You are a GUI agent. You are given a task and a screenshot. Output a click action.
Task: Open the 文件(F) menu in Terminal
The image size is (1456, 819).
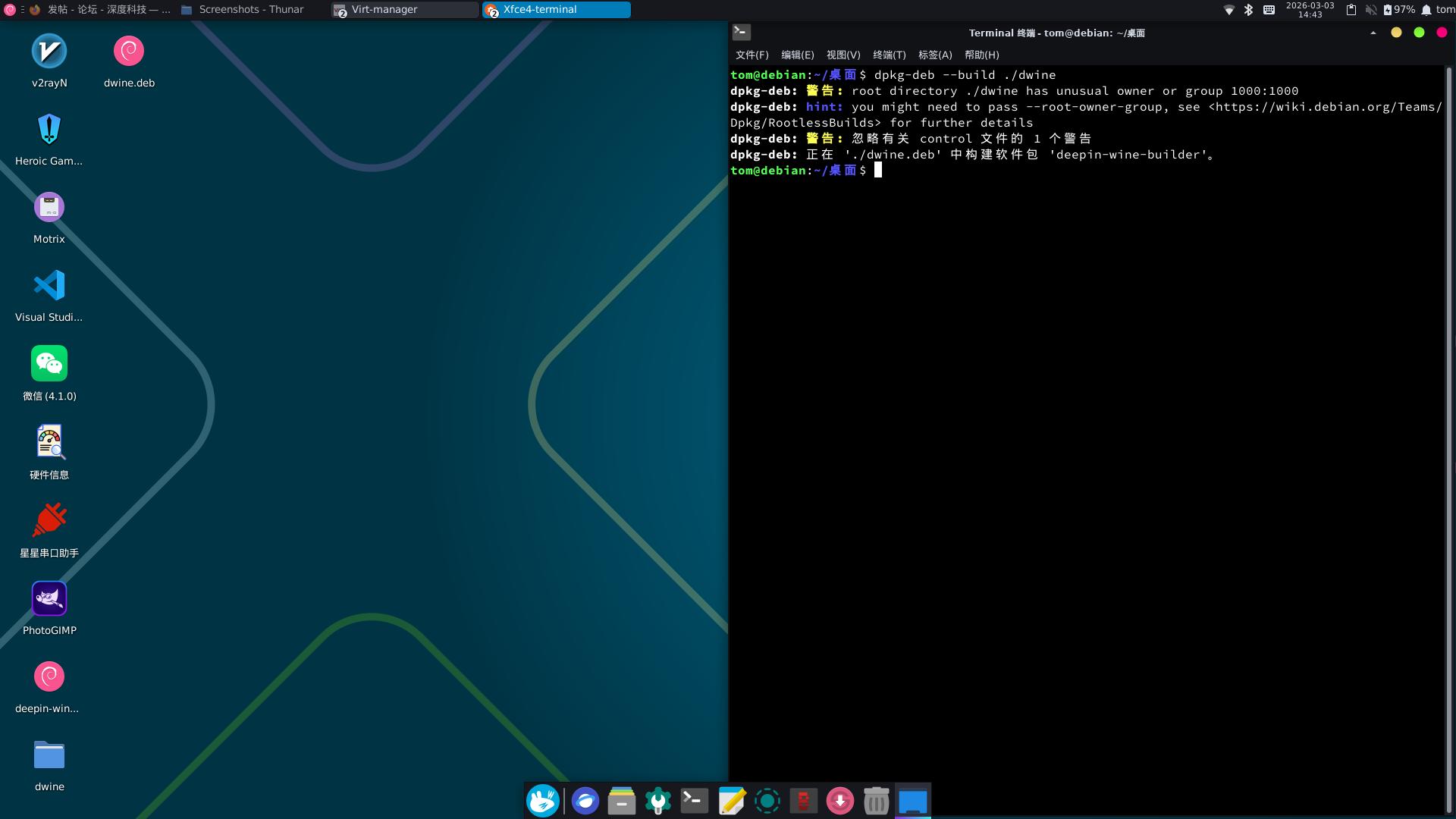pyautogui.click(x=752, y=55)
